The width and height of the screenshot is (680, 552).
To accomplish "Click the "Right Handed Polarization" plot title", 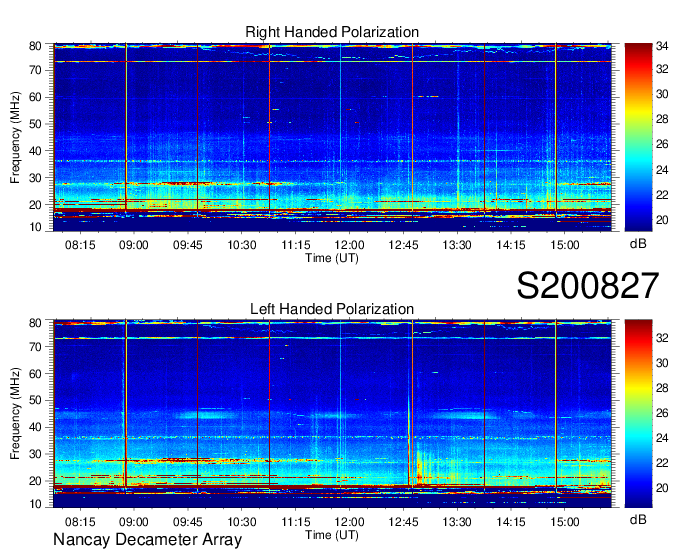I will point(332,32).
